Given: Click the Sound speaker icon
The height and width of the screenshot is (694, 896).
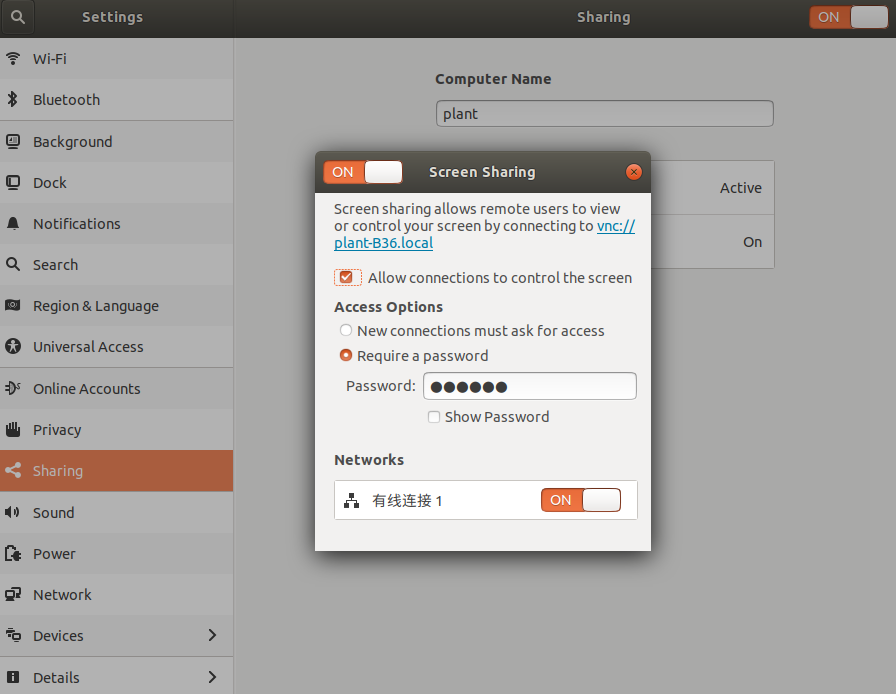Looking at the screenshot, I should (13, 512).
